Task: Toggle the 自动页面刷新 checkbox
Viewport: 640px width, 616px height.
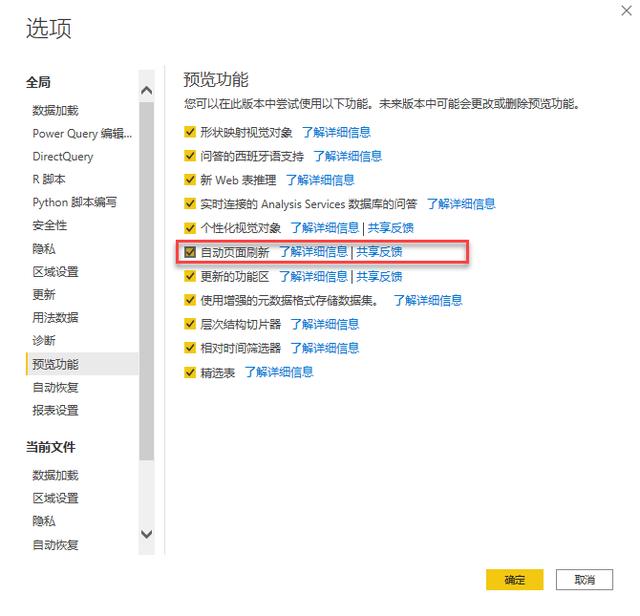Action: [x=190, y=252]
